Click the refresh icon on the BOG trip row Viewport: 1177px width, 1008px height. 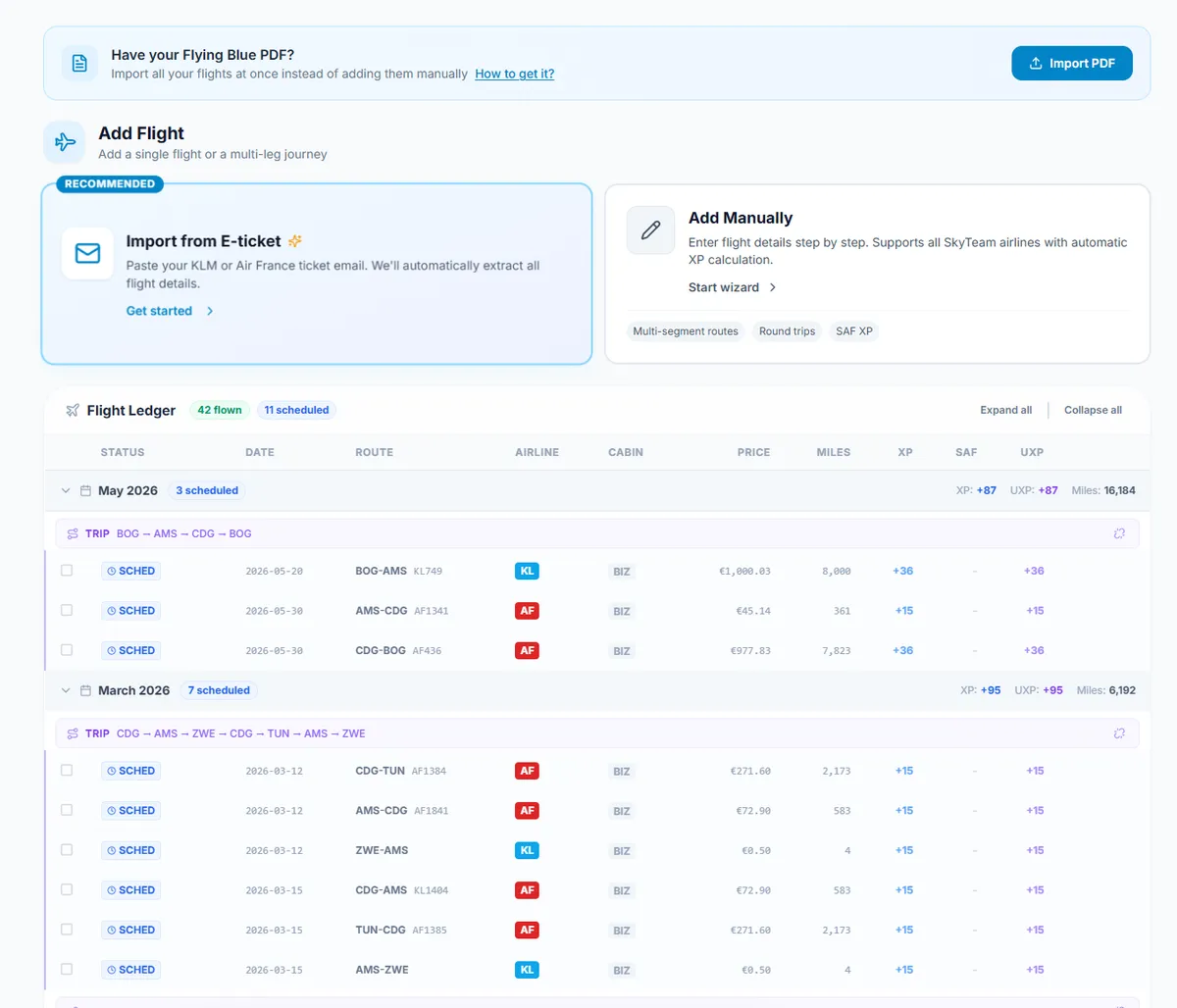pos(1119,531)
